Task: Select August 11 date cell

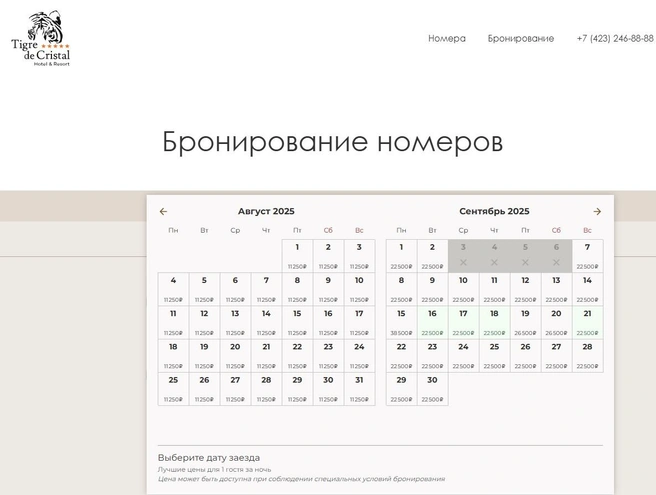Action: tap(173, 323)
